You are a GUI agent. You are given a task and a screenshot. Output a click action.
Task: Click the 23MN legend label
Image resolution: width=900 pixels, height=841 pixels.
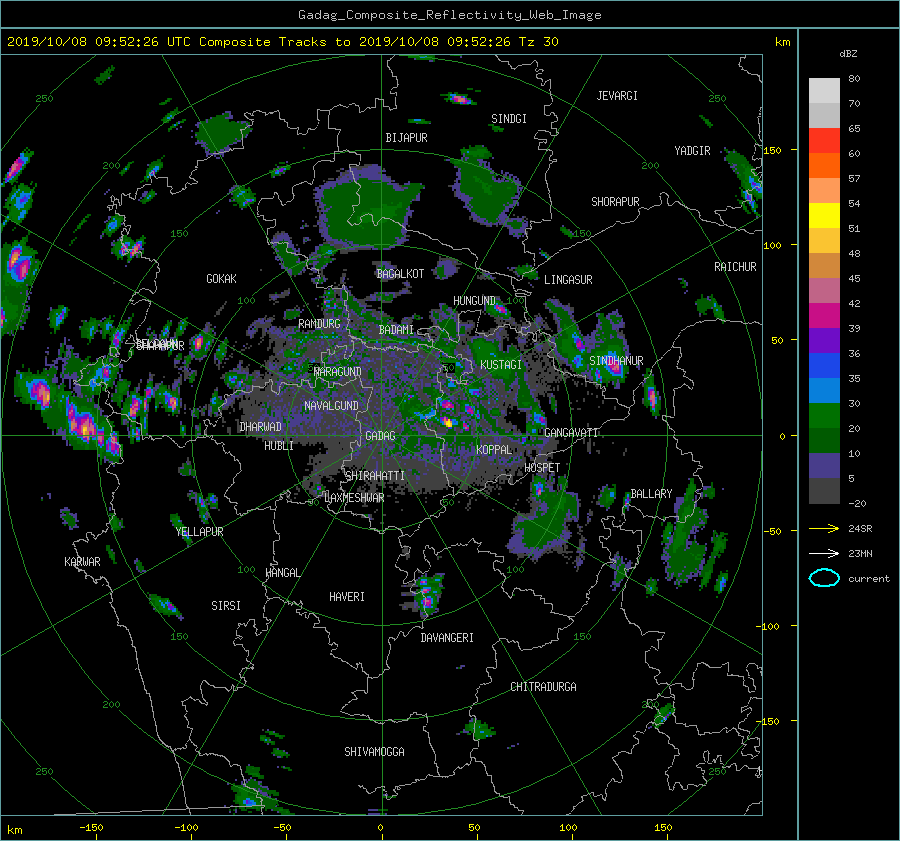click(x=860, y=554)
